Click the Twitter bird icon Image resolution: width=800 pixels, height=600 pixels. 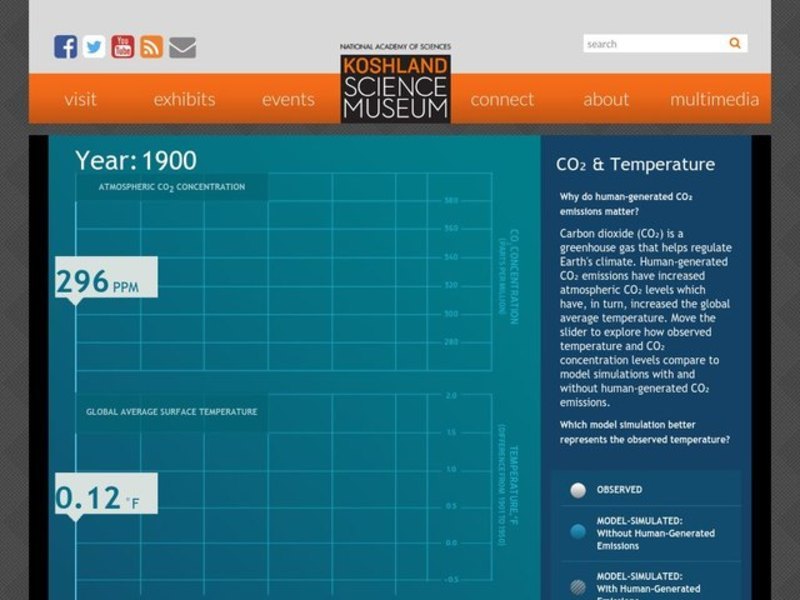[93, 46]
